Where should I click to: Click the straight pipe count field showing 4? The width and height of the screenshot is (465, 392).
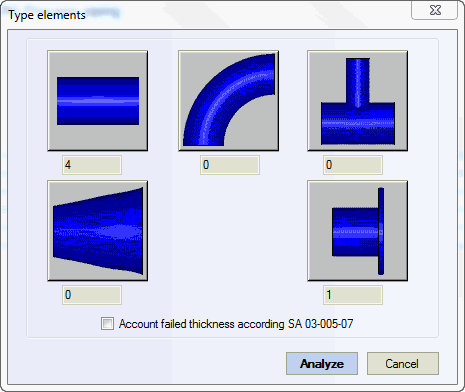92,165
